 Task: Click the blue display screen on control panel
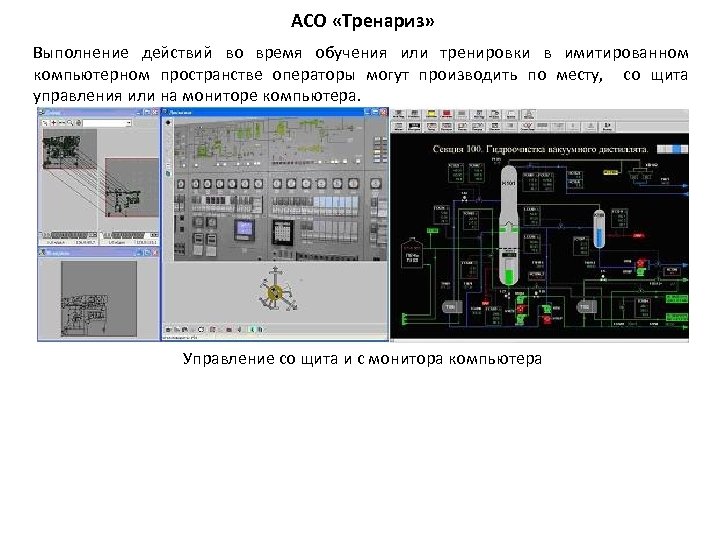coord(244,229)
